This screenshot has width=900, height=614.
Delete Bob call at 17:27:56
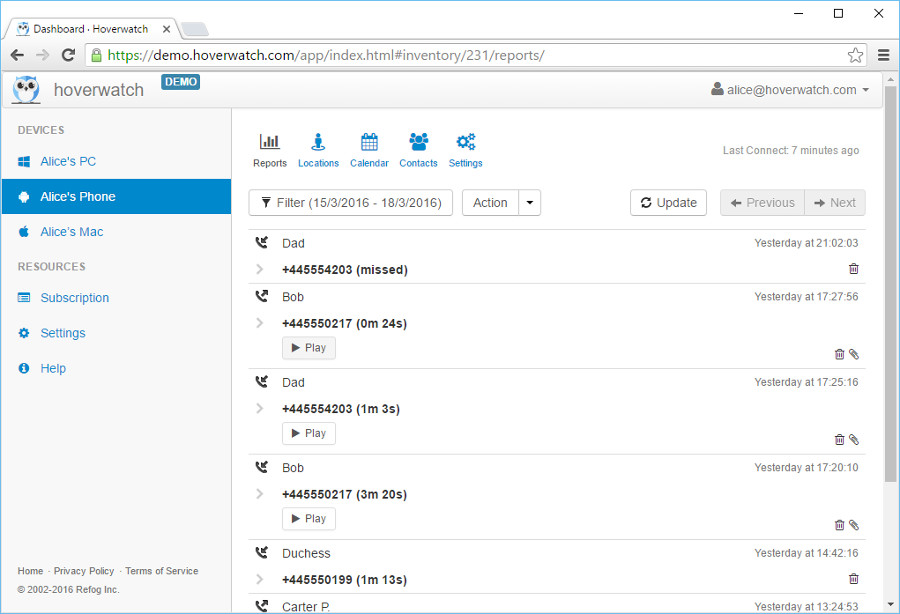pos(839,354)
